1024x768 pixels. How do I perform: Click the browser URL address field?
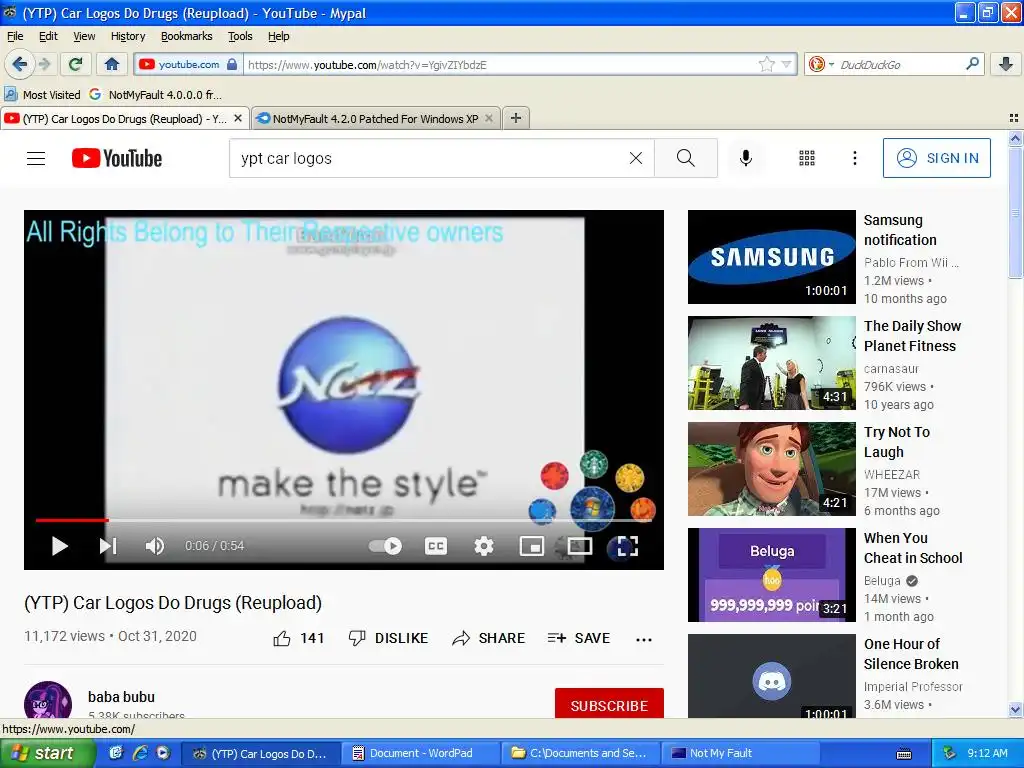500,64
